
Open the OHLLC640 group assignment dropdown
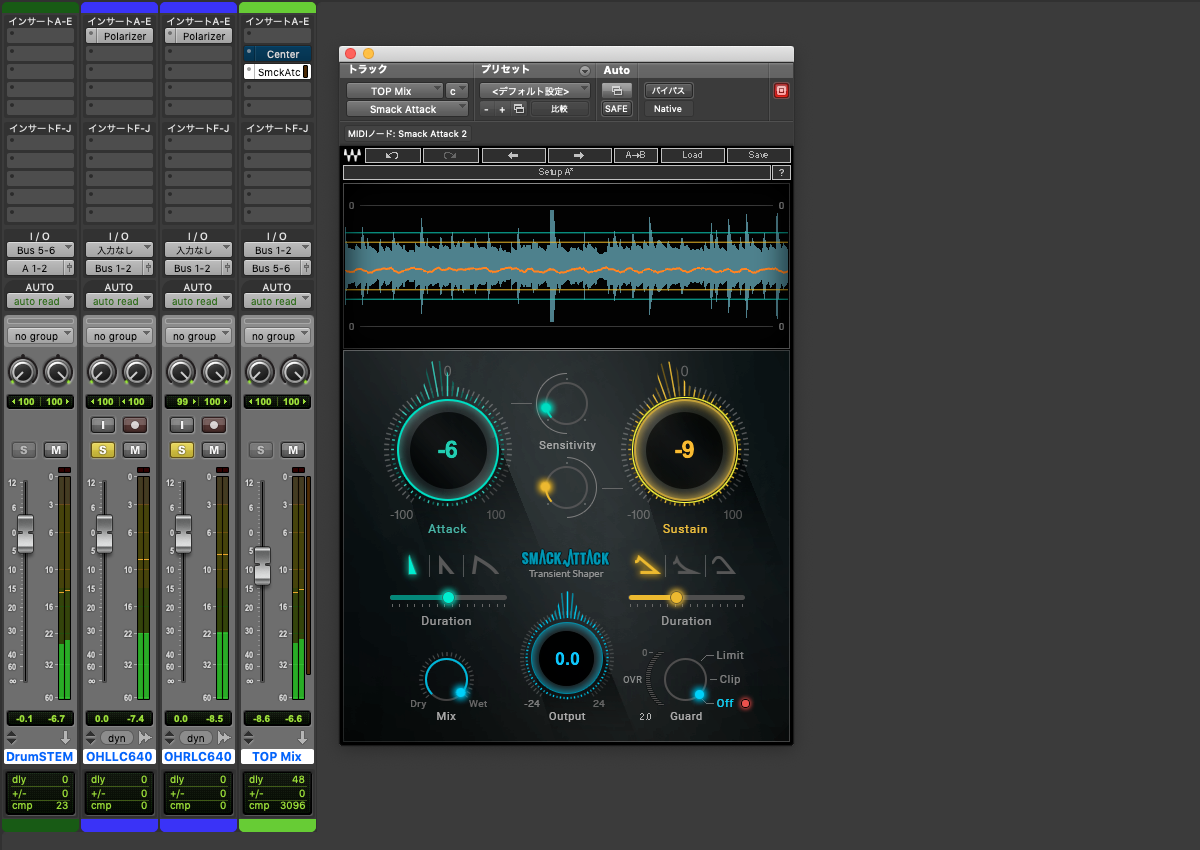[x=120, y=336]
